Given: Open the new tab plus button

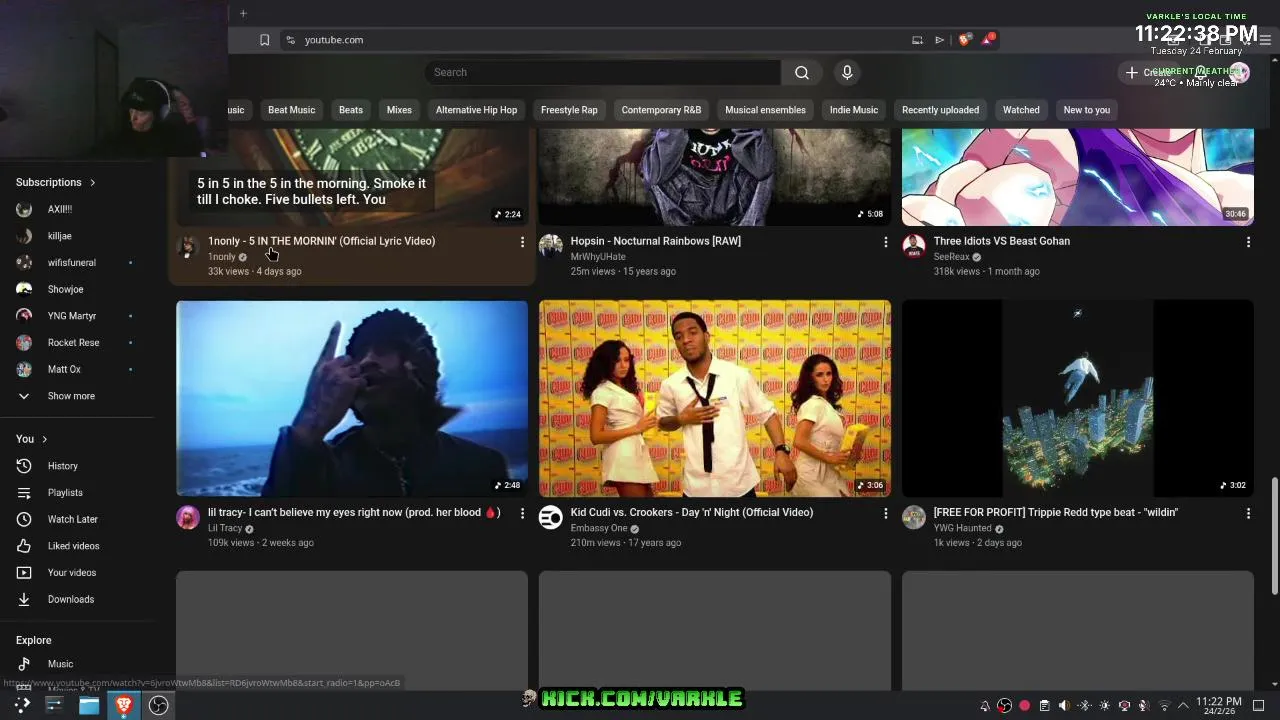Looking at the screenshot, I should pyautogui.click(x=243, y=13).
